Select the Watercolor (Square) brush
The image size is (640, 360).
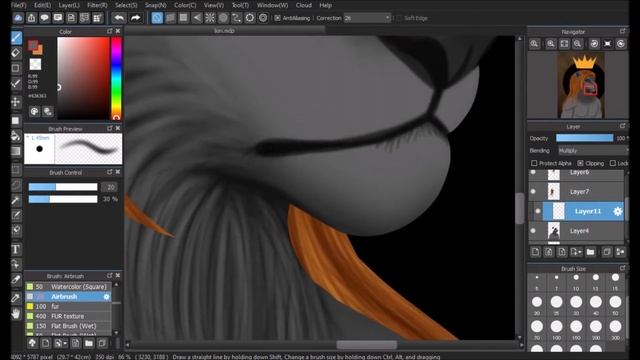(68, 287)
